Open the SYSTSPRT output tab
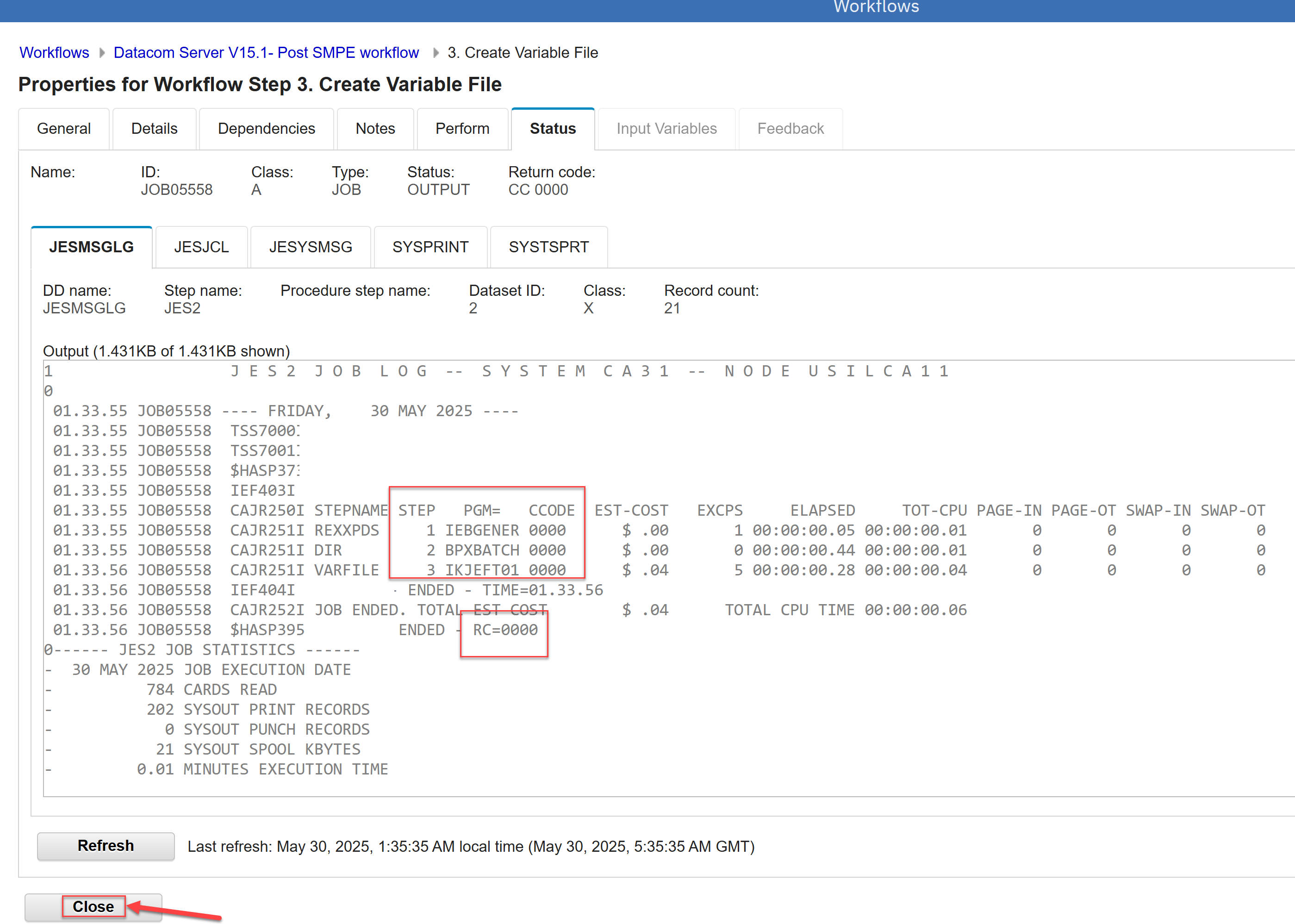This screenshot has width=1295, height=924. 548,247
